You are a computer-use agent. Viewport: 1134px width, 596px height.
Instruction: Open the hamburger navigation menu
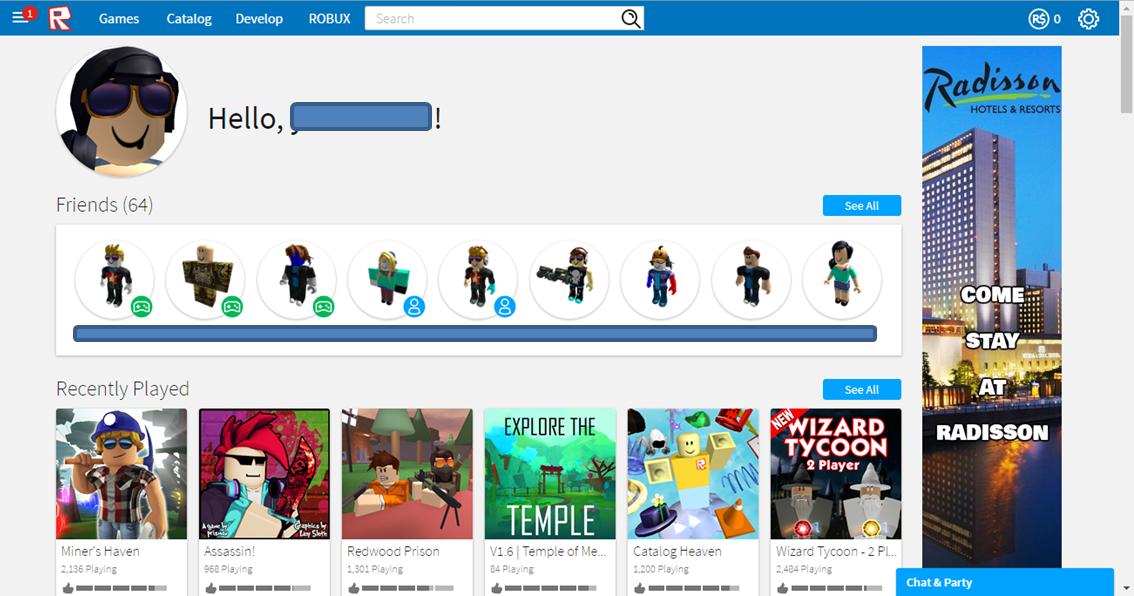20,17
